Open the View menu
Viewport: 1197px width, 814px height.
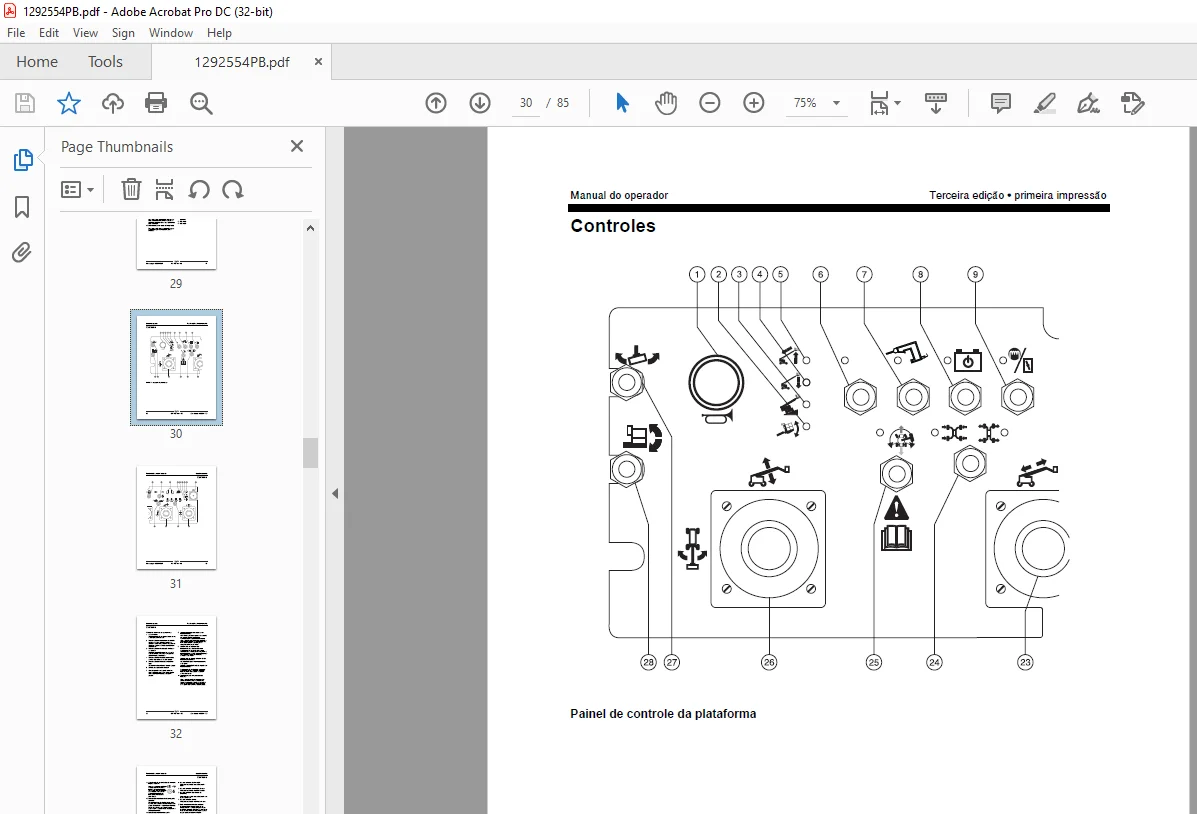coord(86,33)
